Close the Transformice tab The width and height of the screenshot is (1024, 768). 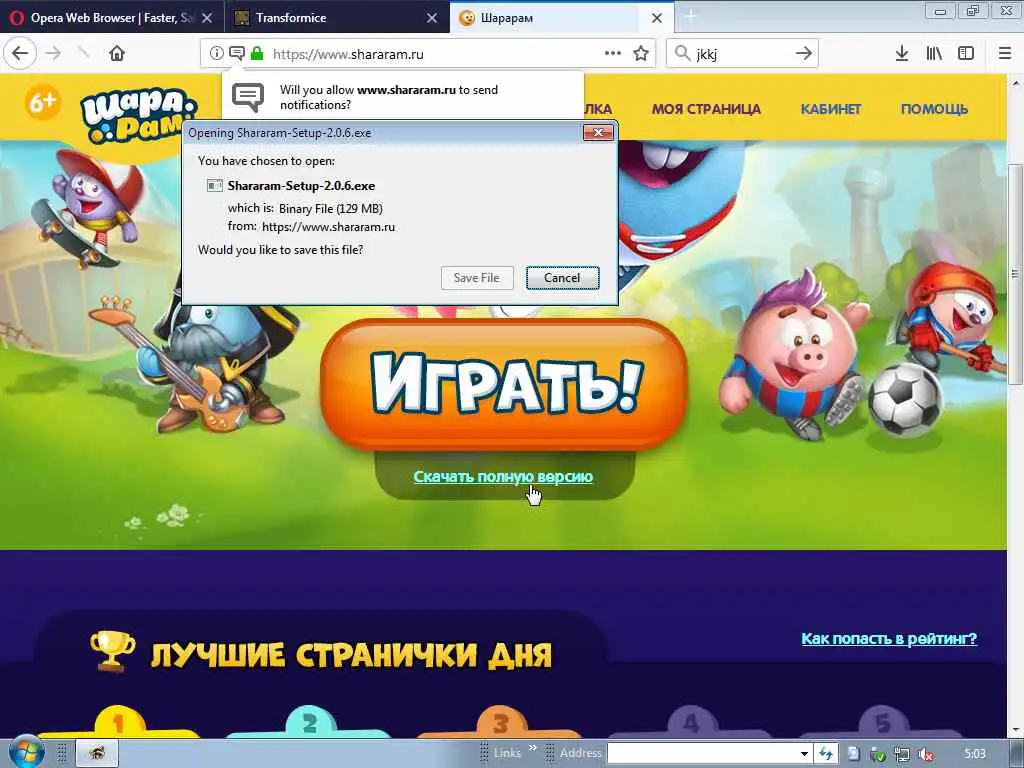[432, 18]
